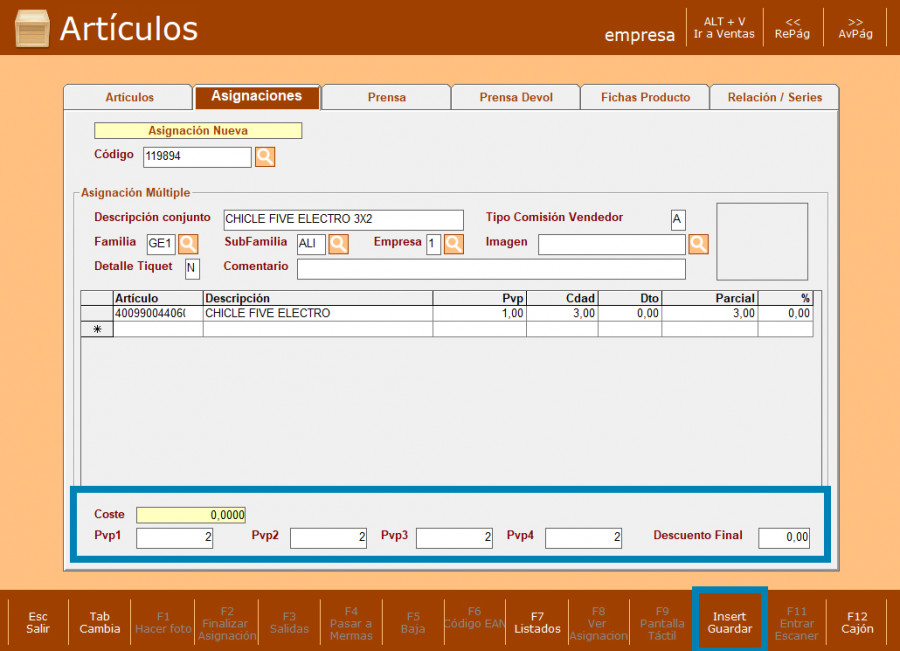Select the Fichas Producto tab
The image size is (900, 651).
pos(645,97)
